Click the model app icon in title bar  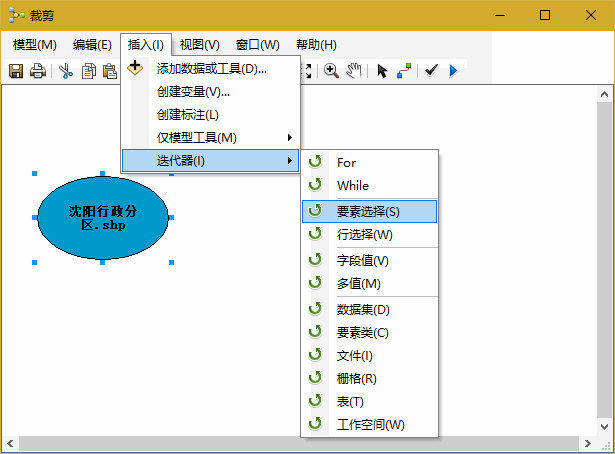tap(16, 15)
